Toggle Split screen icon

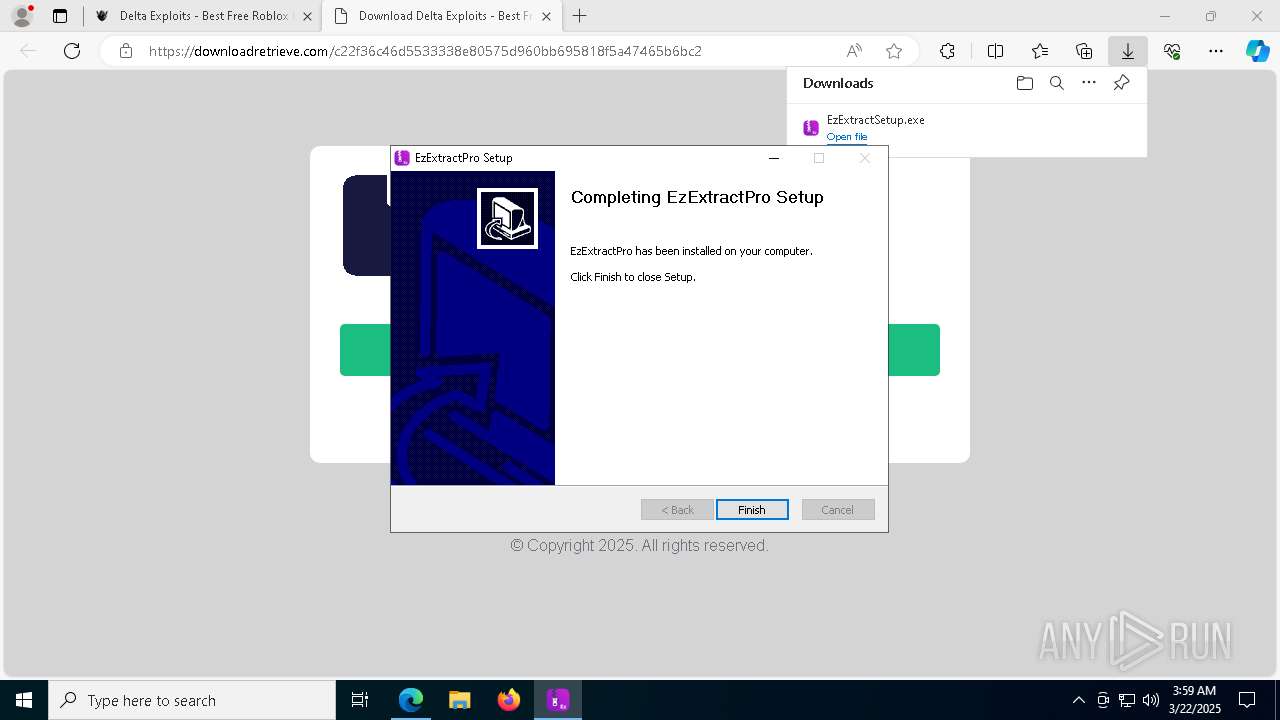click(x=995, y=51)
